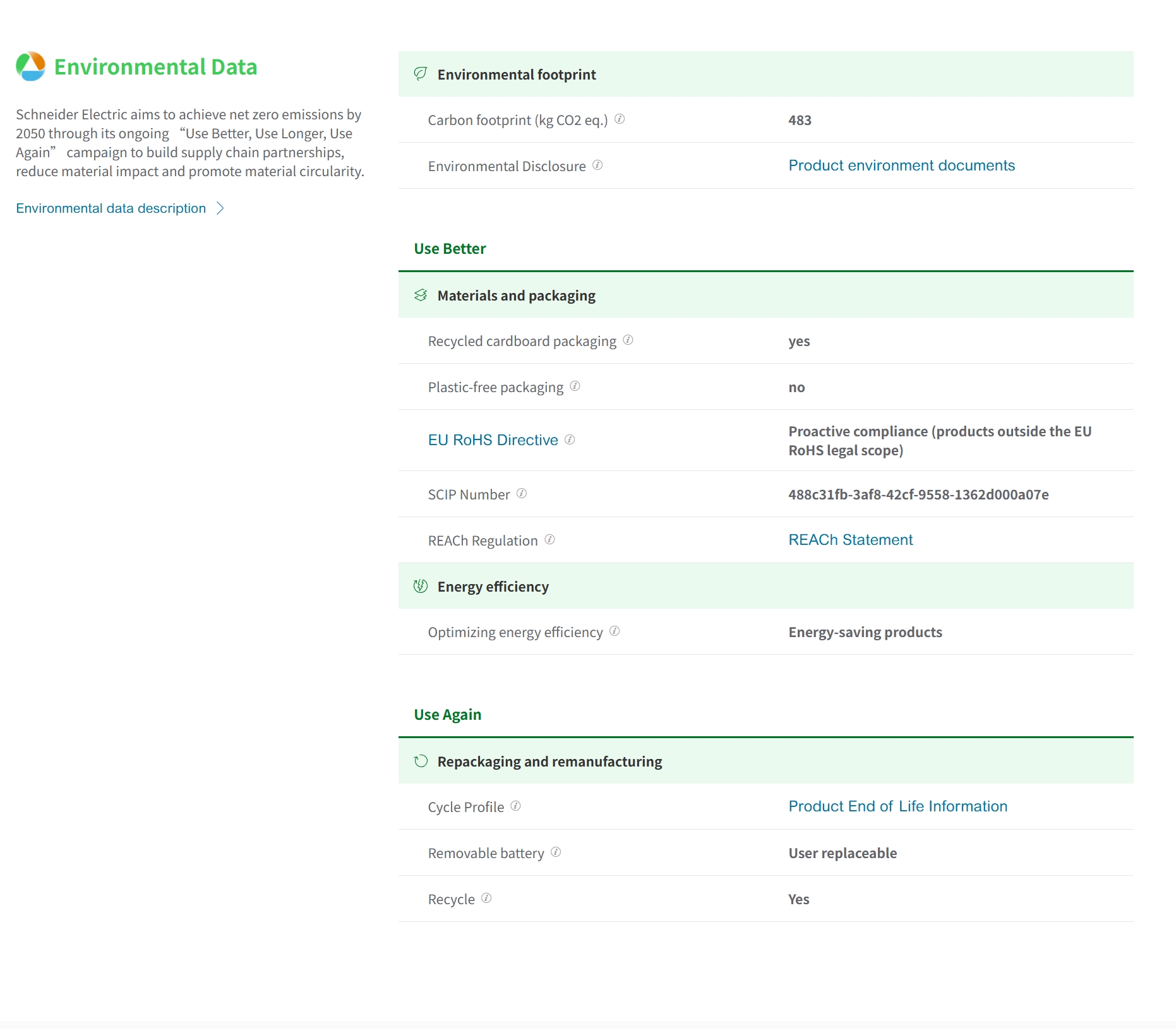Click the Repackaging and remanufacturing cycle icon
Viewport: 1176px width, 1033px height.
tap(421, 761)
